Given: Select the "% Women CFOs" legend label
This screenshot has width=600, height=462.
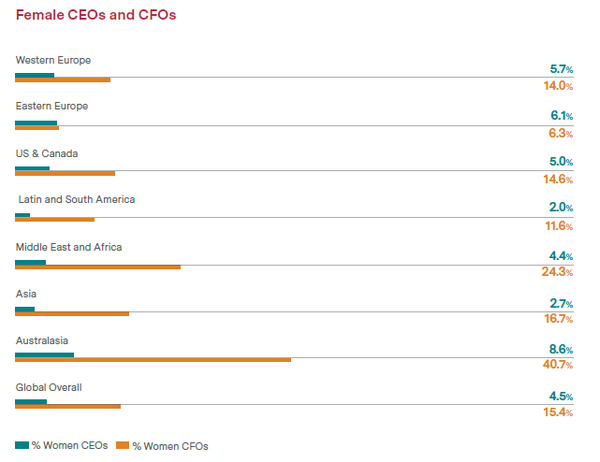Looking at the screenshot, I should pos(170,445).
